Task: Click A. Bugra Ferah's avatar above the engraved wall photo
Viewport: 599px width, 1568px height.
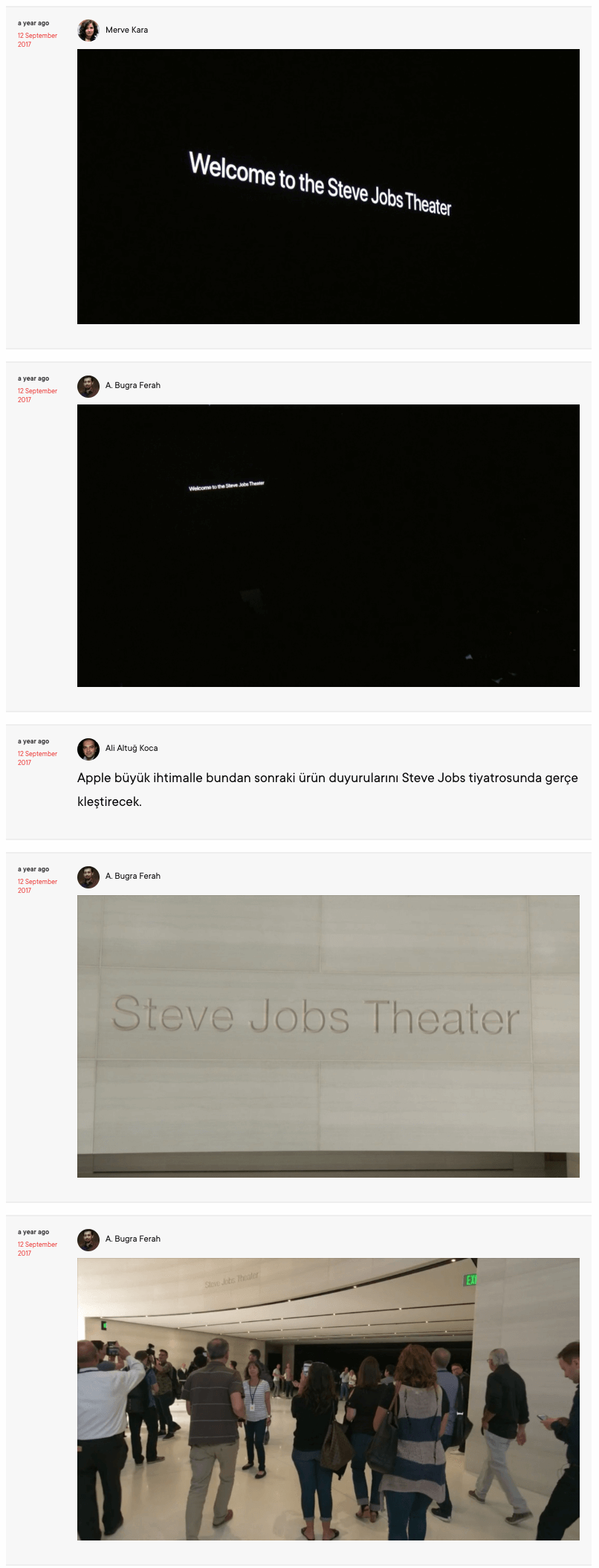Action: [x=88, y=877]
